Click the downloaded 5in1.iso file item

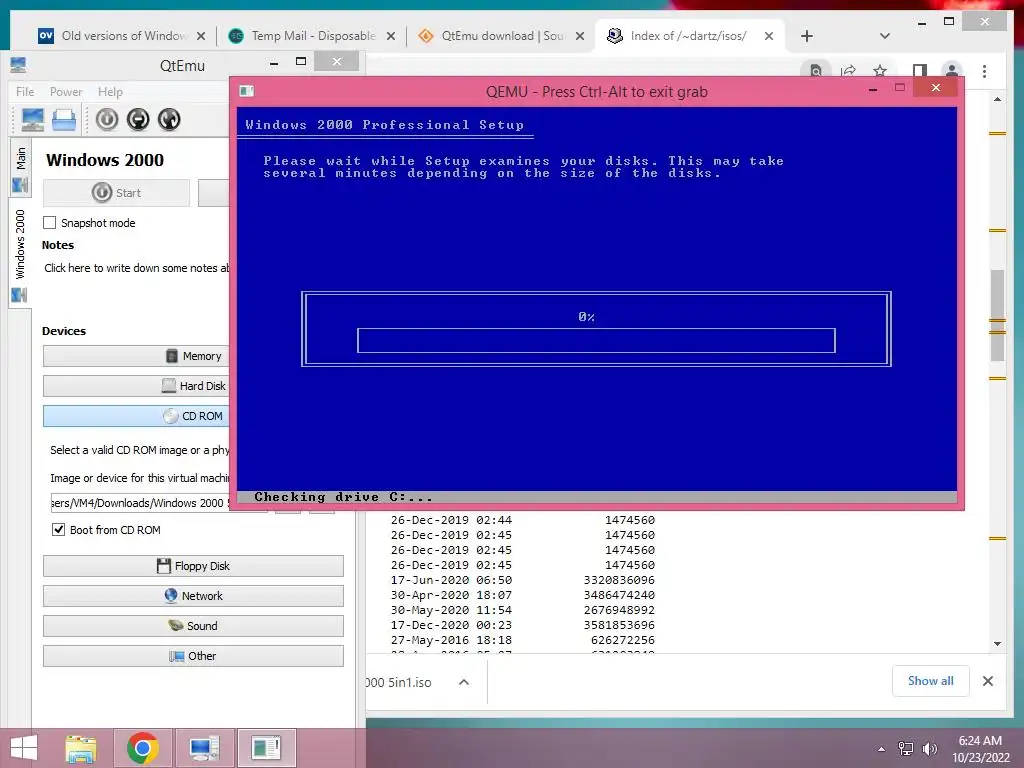tap(400, 682)
